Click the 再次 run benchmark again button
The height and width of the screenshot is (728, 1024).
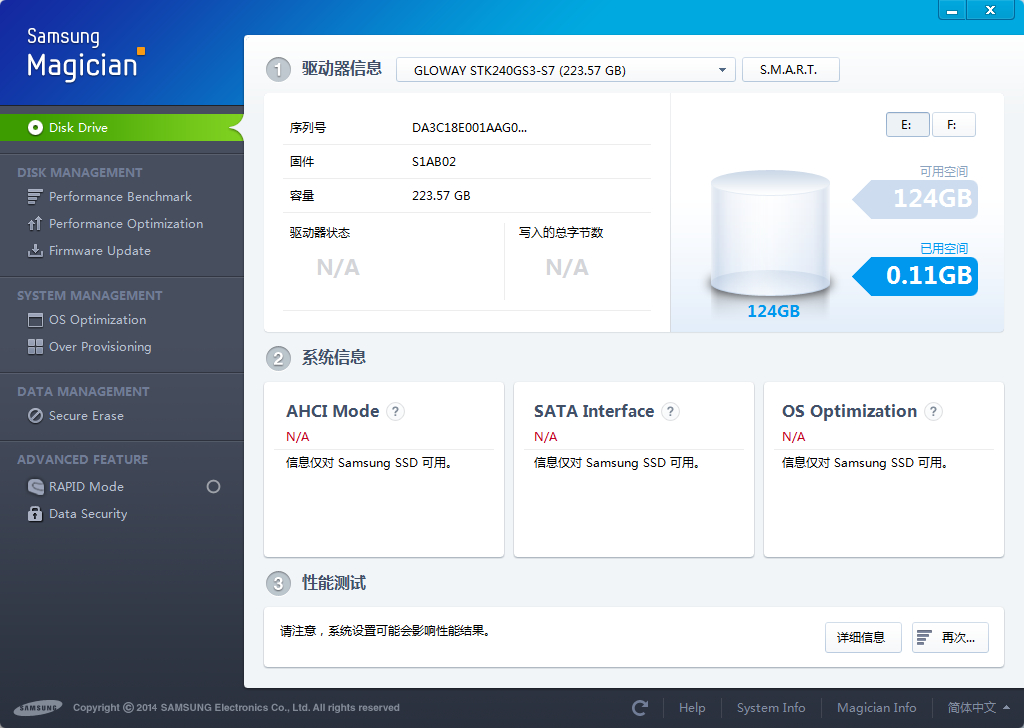(x=950, y=637)
